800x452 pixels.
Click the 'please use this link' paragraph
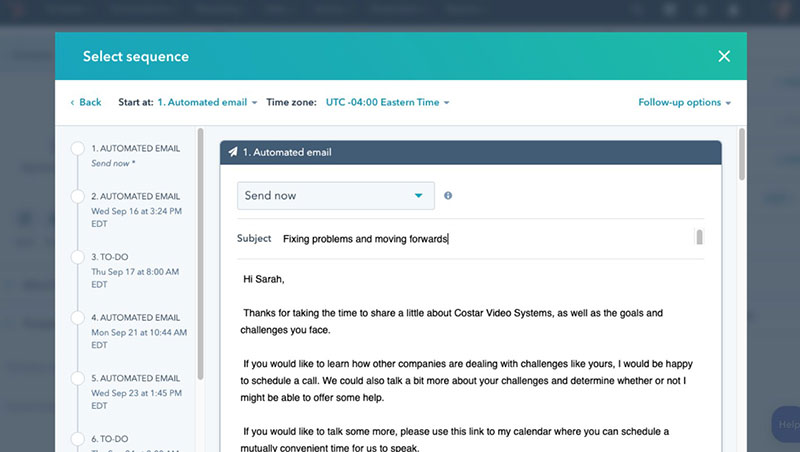coord(455,439)
